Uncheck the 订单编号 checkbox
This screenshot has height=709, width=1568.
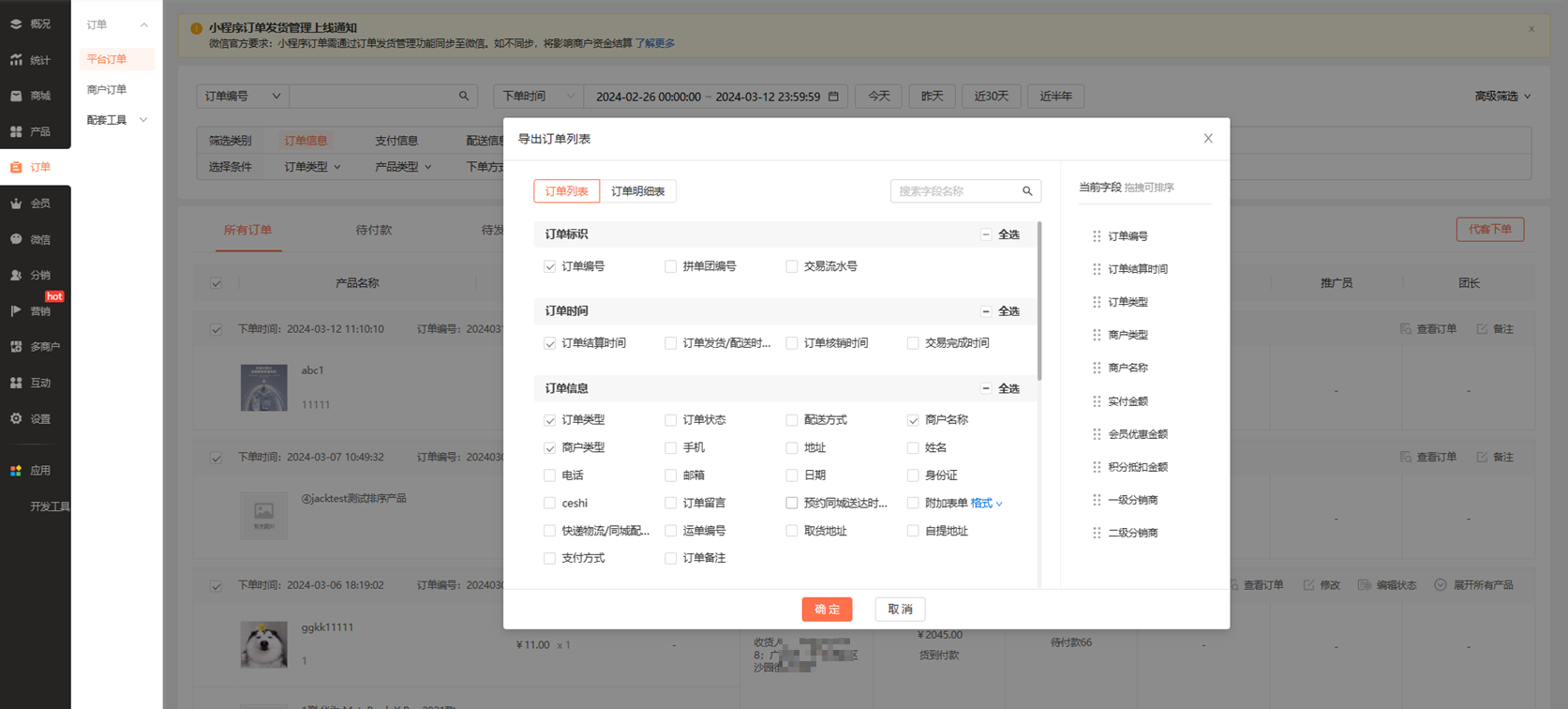tap(550, 266)
